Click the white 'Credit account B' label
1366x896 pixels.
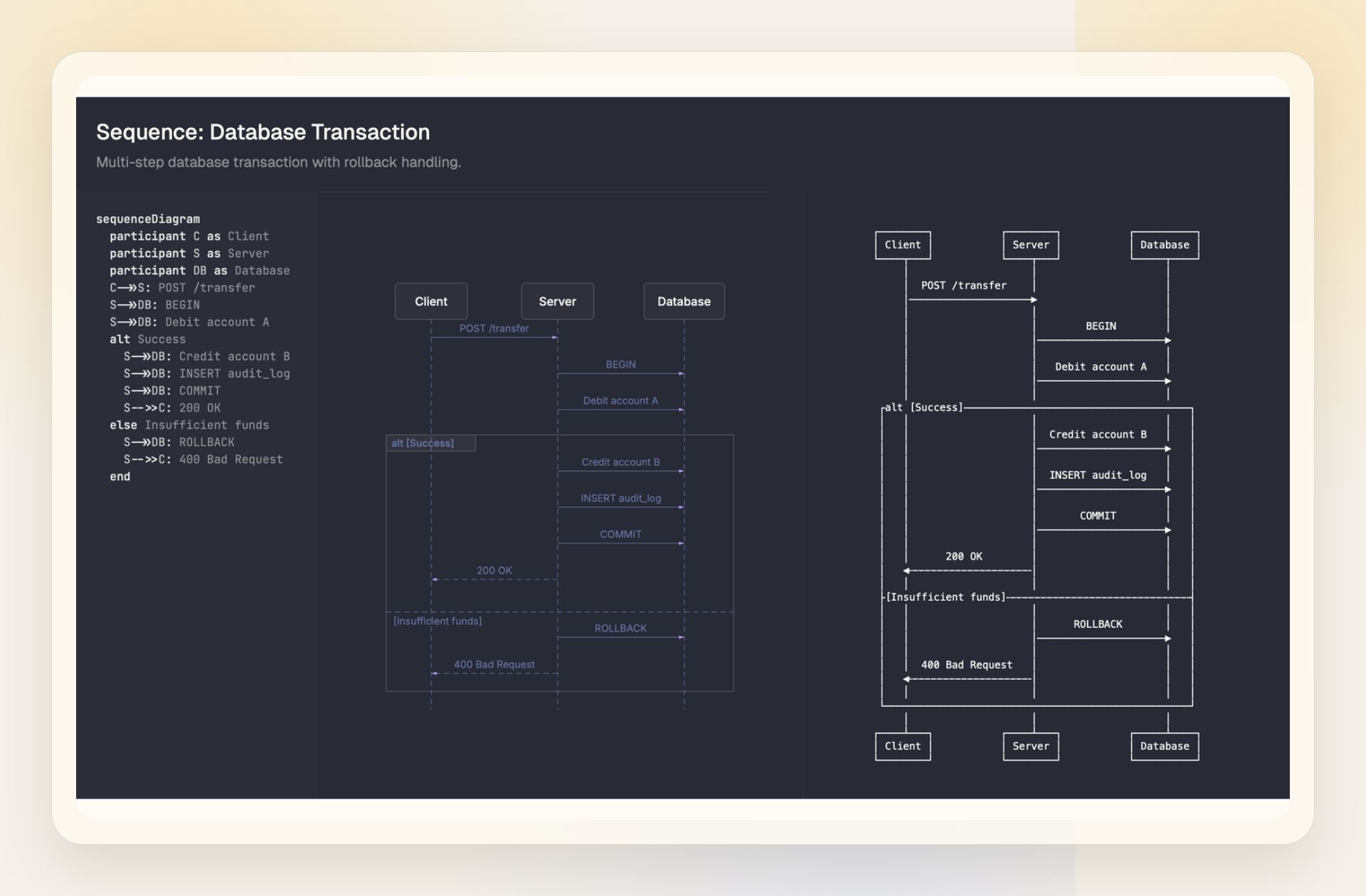[x=1098, y=434]
